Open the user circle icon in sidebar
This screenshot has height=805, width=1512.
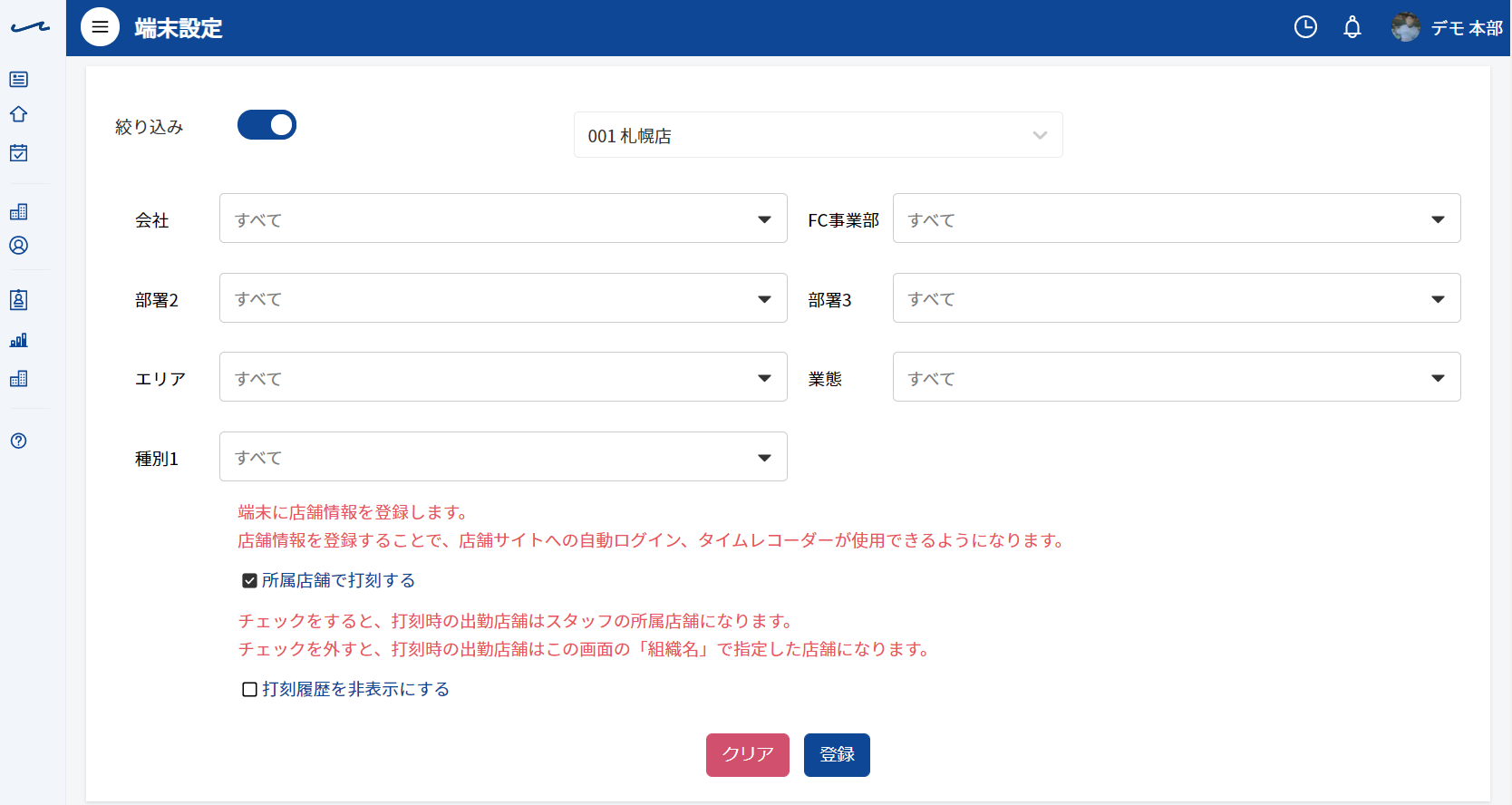click(18, 246)
